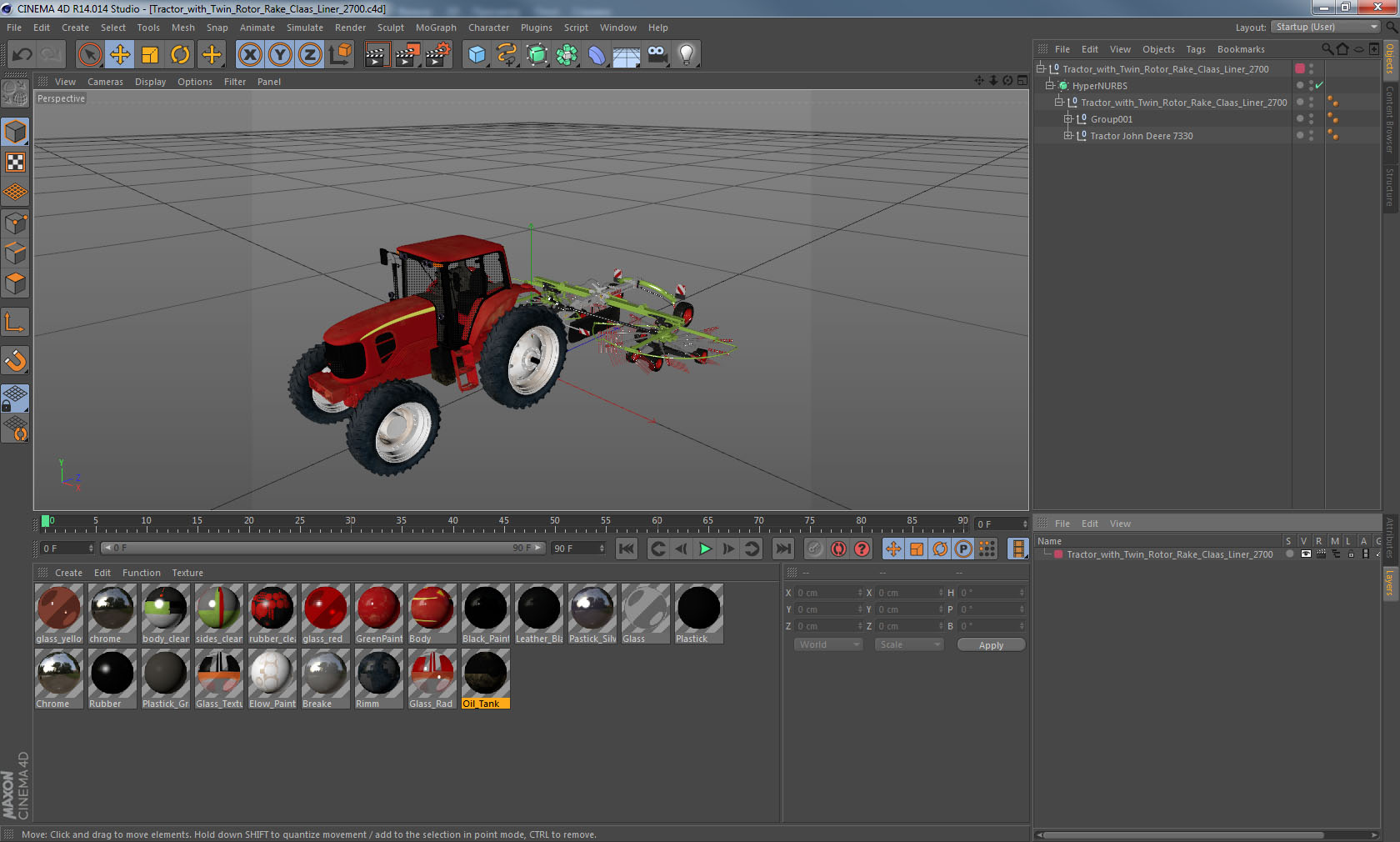The width and height of the screenshot is (1400, 842).
Task: Jump to start of animation
Action: [x=627, y=549]
